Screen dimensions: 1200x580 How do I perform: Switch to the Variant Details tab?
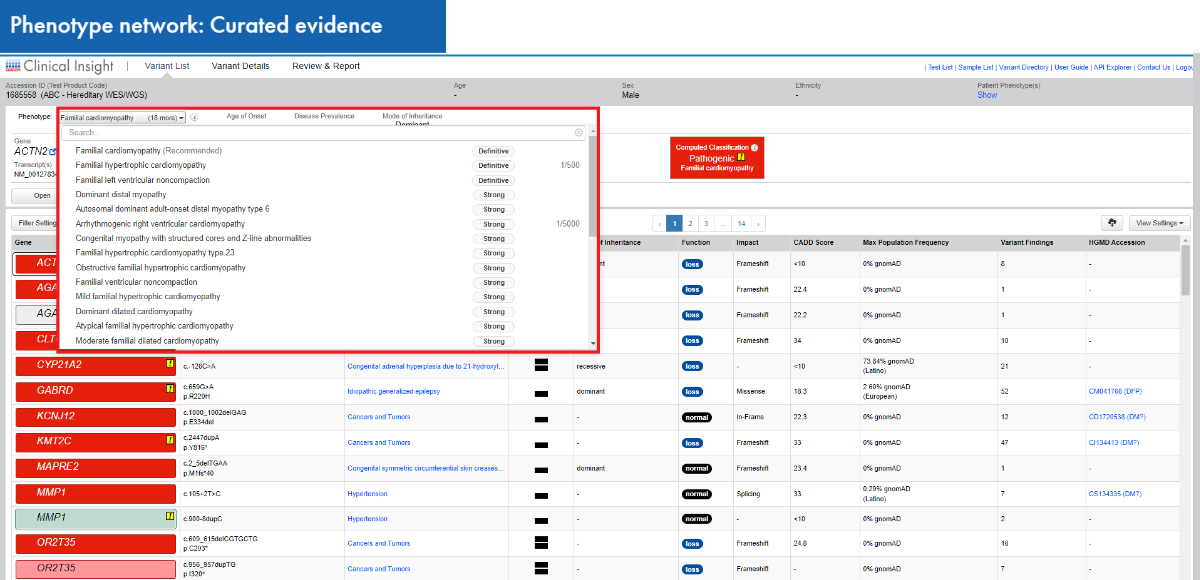tap(240, 66)
